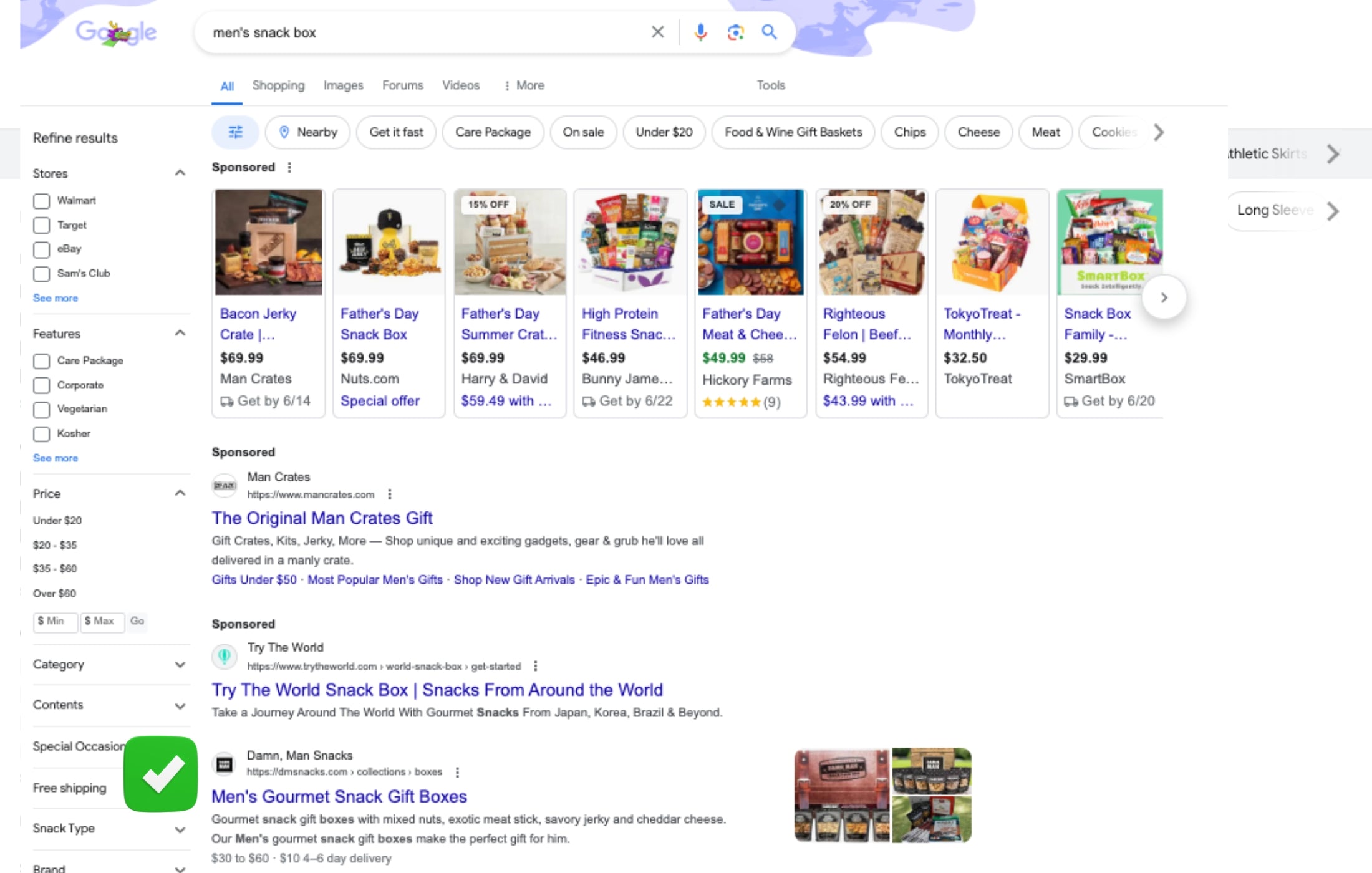This screenshot has height=873, width=1372.
Task: Open options dots beside mancrates.com URL
Action: pos(390,494)
